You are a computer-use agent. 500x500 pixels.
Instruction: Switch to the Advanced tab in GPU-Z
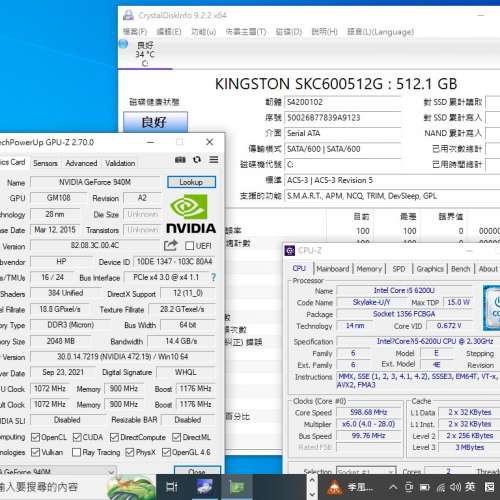[x=81, y=163]
